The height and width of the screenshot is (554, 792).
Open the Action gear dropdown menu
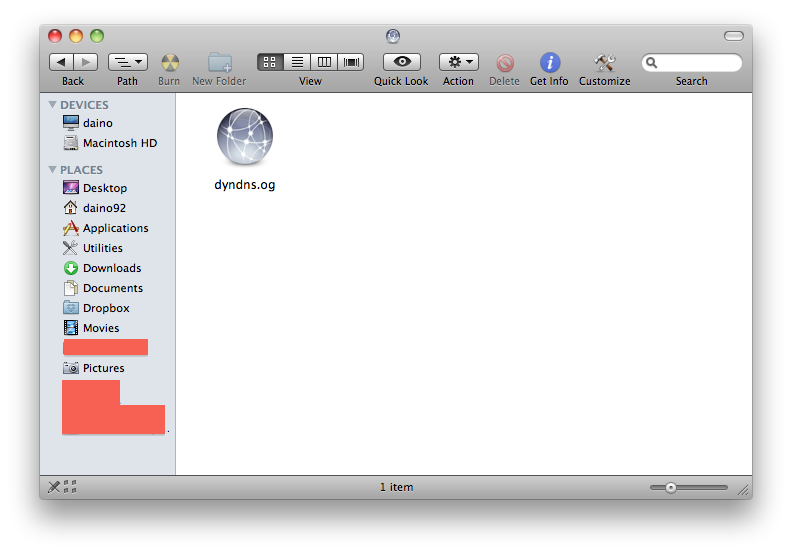[x=459, y=62]
